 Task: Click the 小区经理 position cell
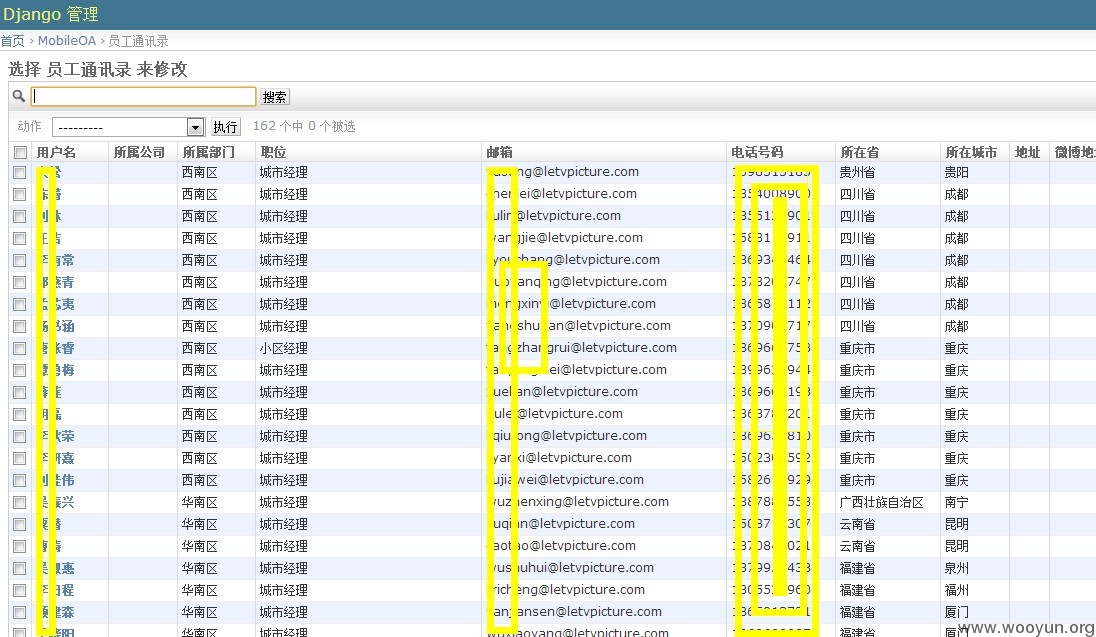click(283, 348)
